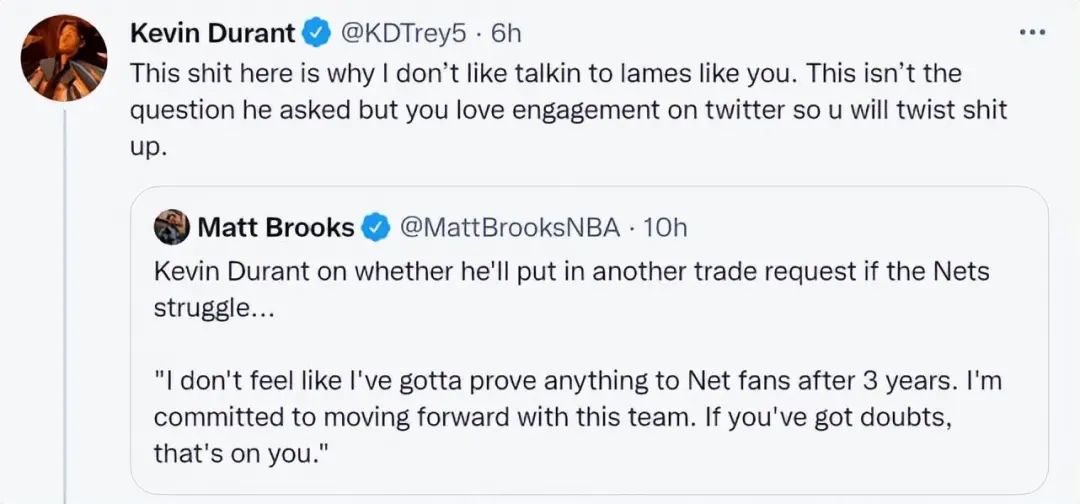Open the @MattBrooksNBA handle

click(x=510, y=228)
